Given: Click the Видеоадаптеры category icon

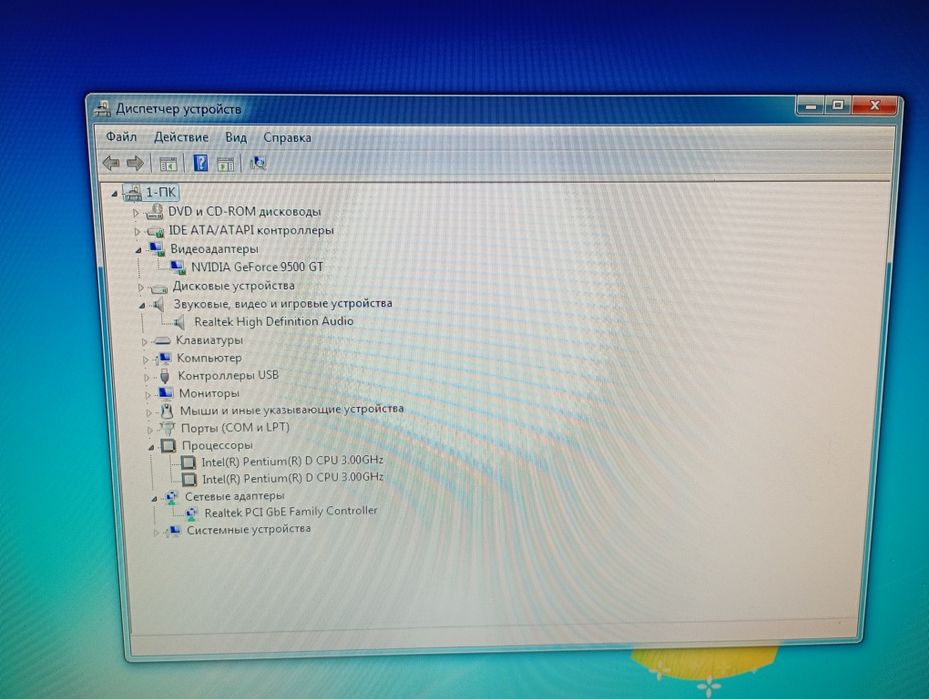Looking at the screenshot, I should click(156, 248).
